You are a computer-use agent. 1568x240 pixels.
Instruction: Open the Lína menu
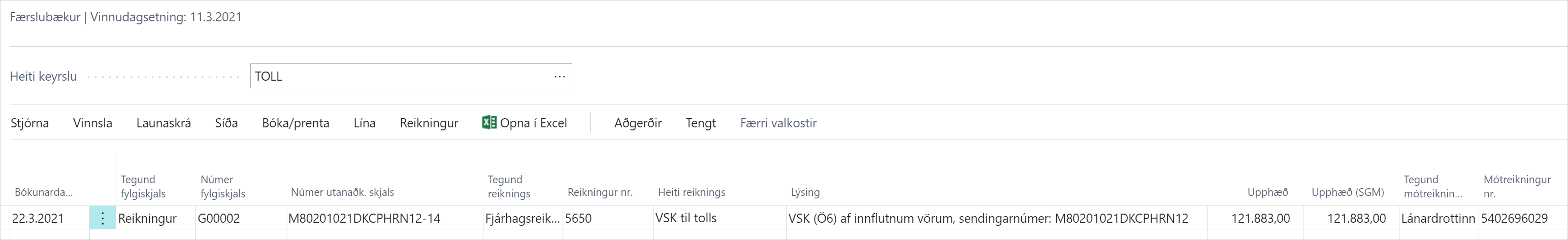pyautogui.click(x=364, y=123)
